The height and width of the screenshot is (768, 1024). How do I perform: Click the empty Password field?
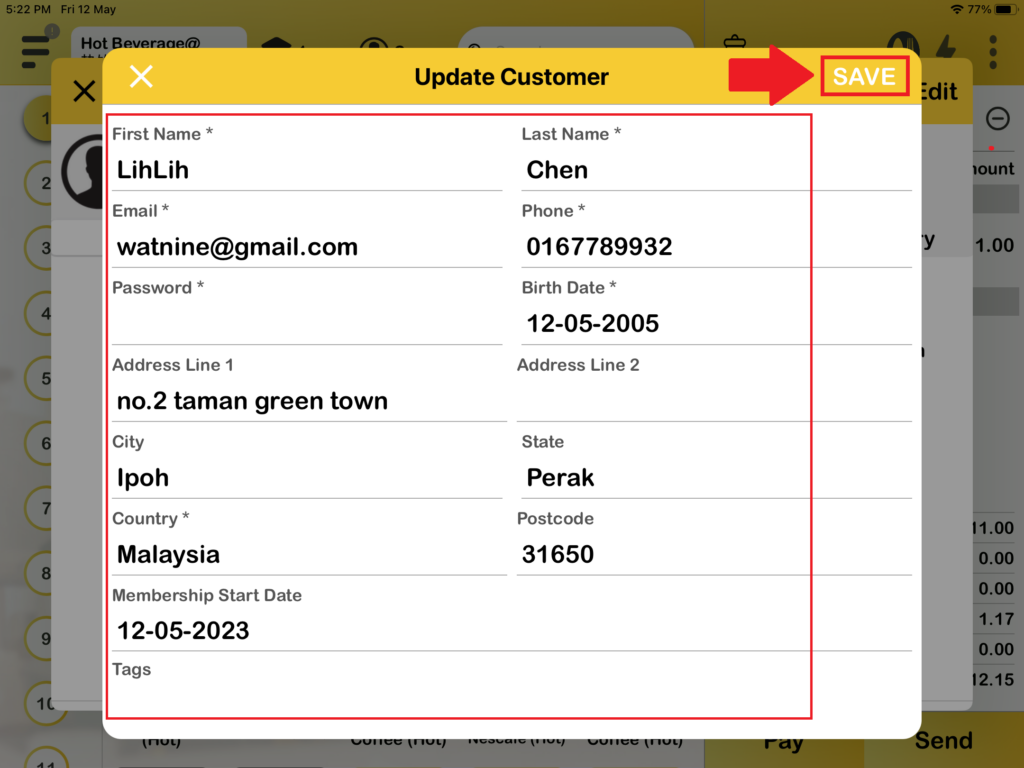click(x=306, y=324)
